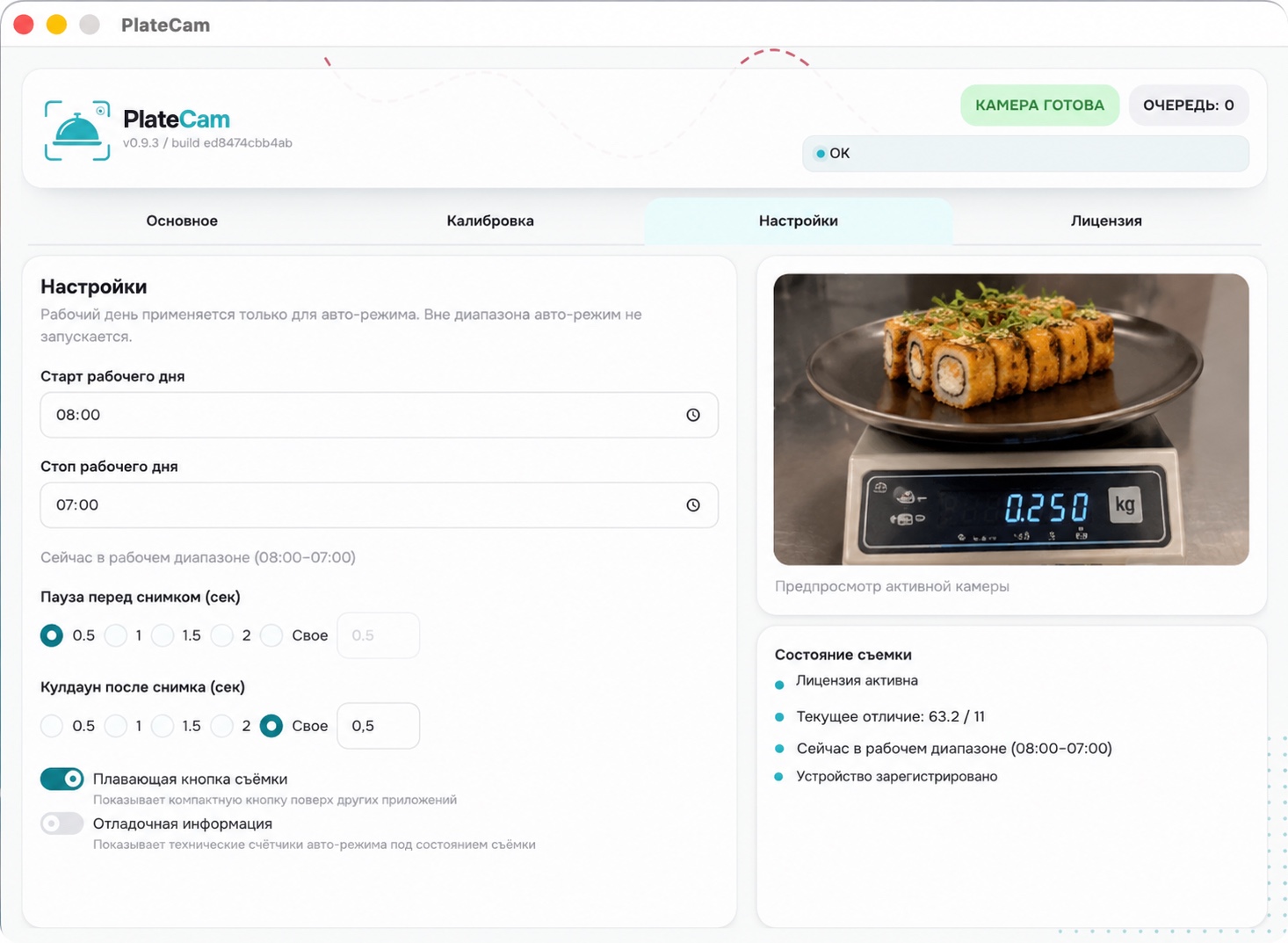Click the version text v0.9.3 / build ed8474cbb4ab

pos(207,143)
